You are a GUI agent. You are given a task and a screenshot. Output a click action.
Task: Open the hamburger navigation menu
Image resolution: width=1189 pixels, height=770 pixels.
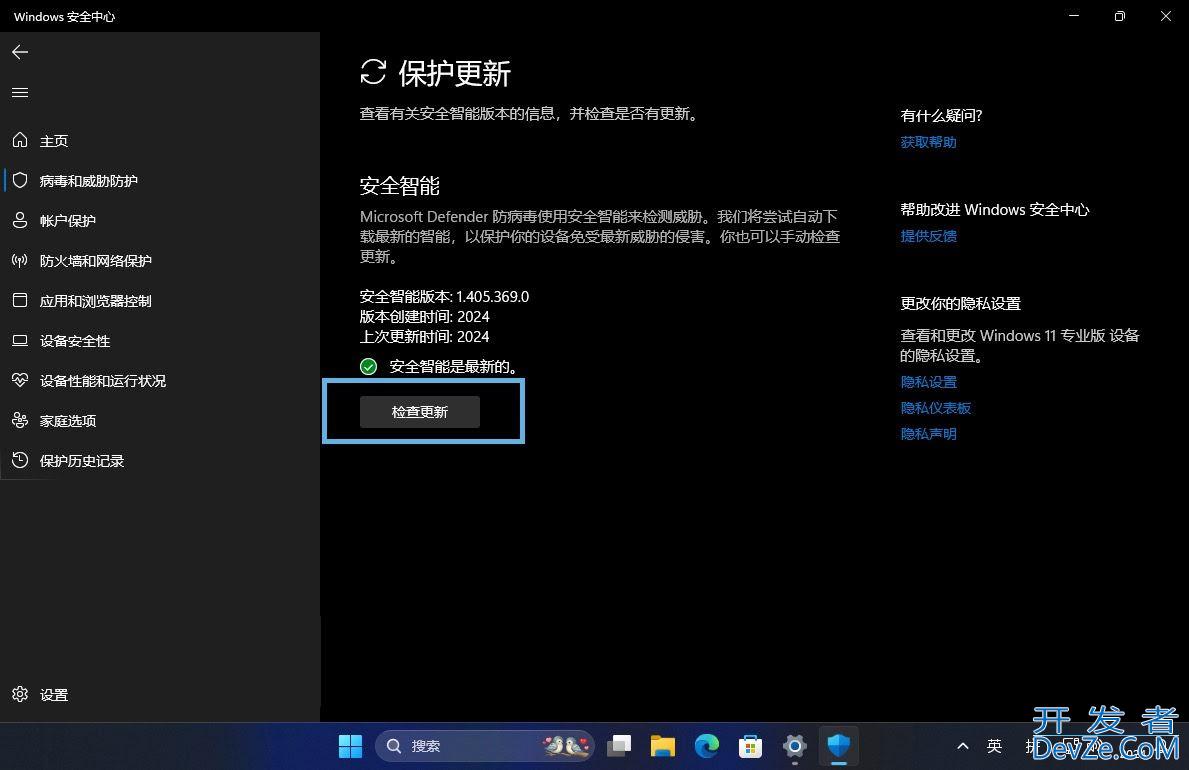click(x=20, y=93)
